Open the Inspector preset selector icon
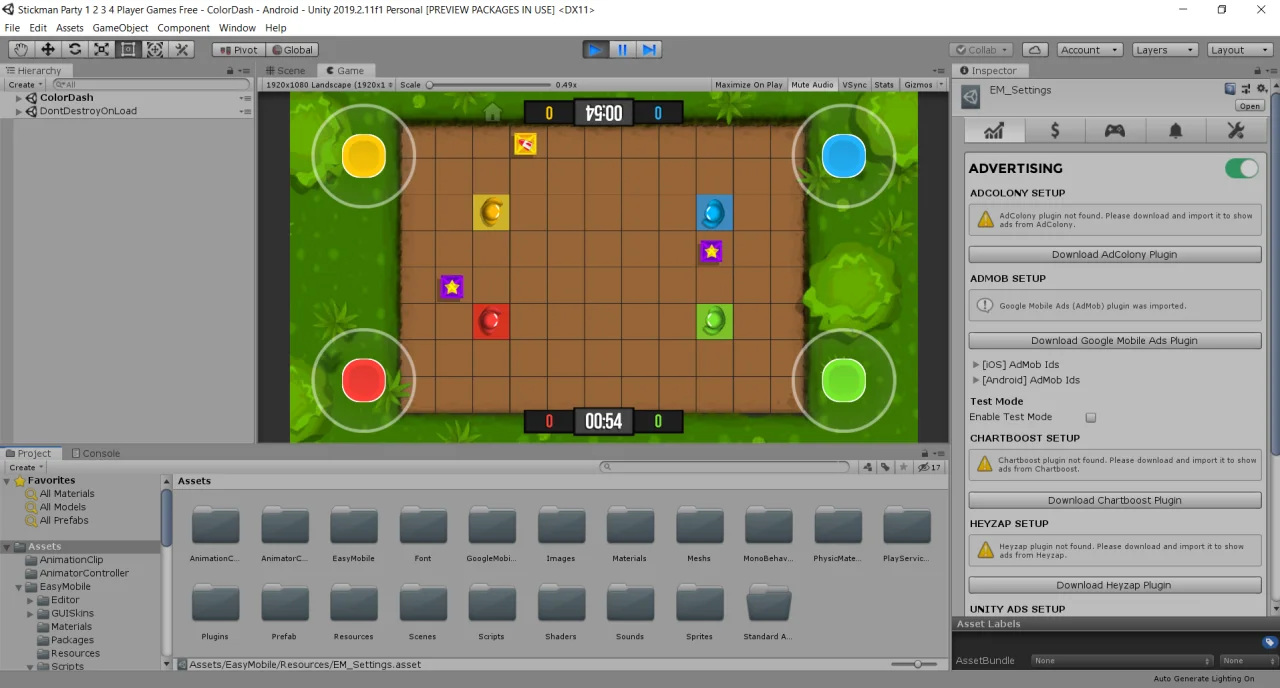Viewport: 1280px width, 688px height. point(1246,89)
